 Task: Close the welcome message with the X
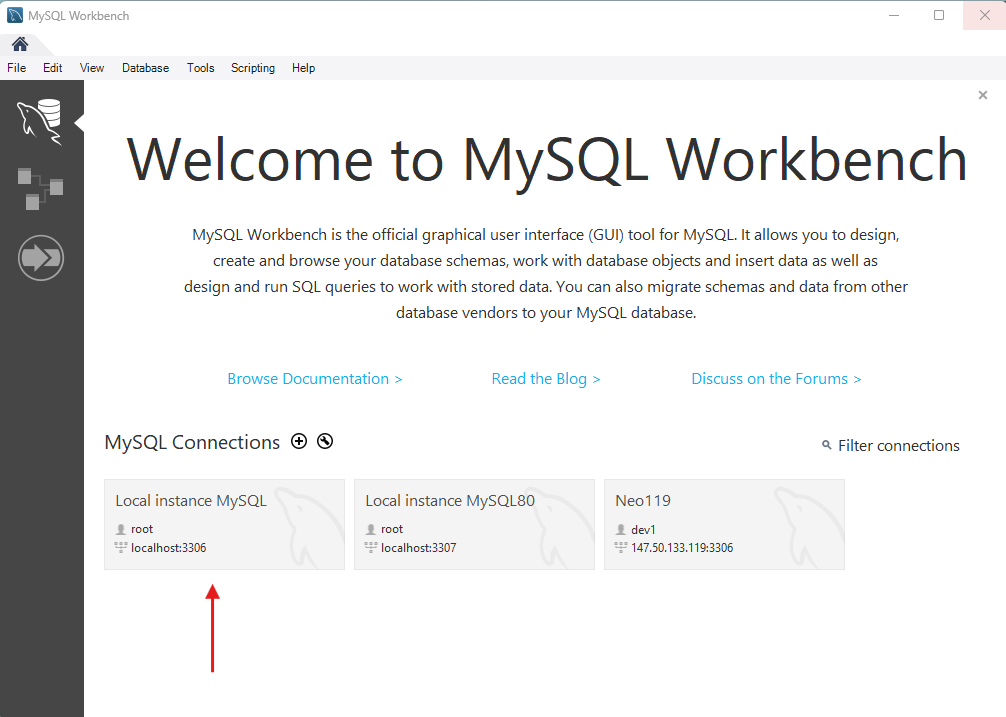click(983, 95)
